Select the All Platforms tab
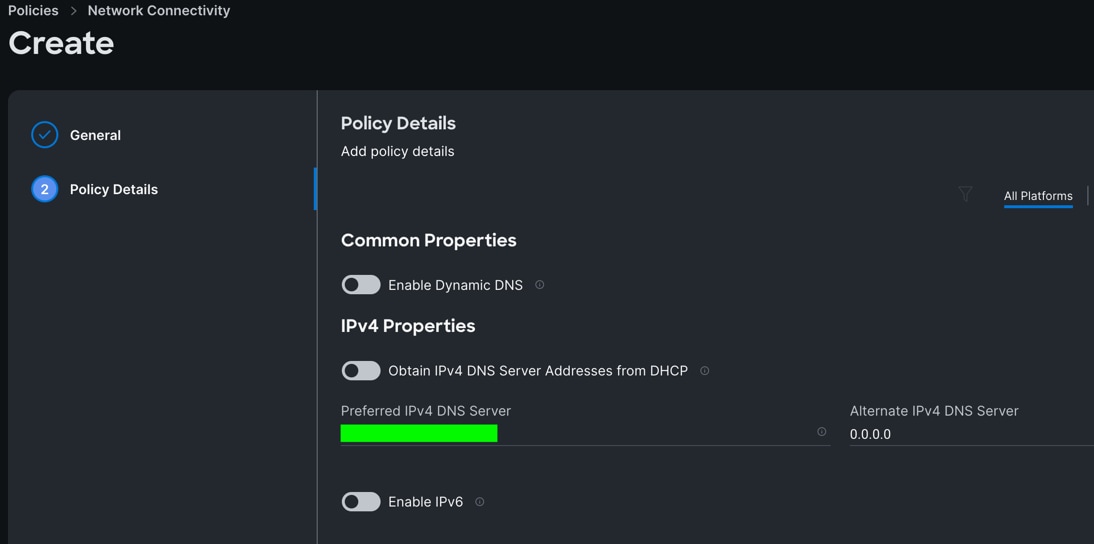 1038,196
